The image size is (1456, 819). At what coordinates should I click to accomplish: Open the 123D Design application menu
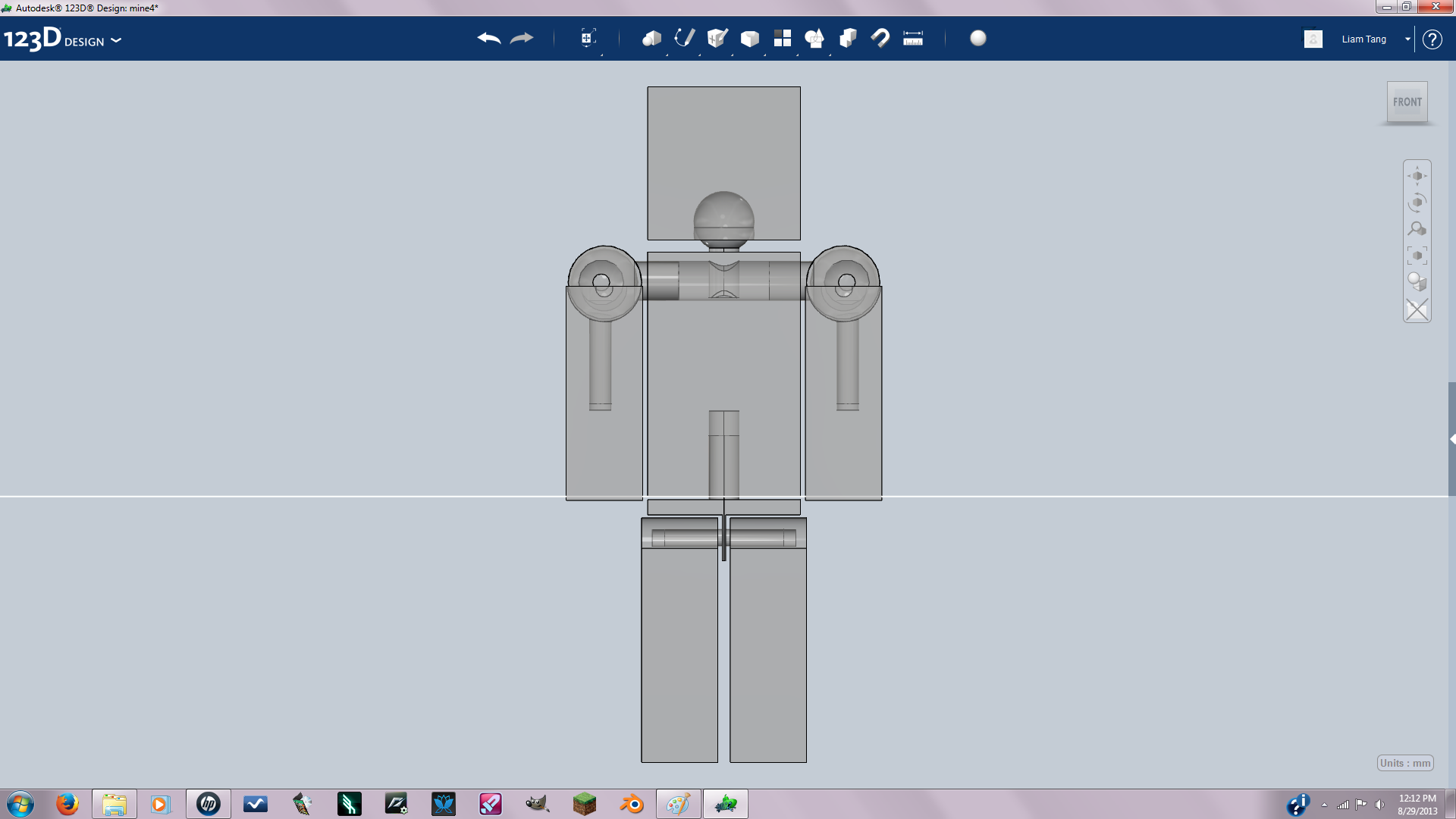[63, 39]
